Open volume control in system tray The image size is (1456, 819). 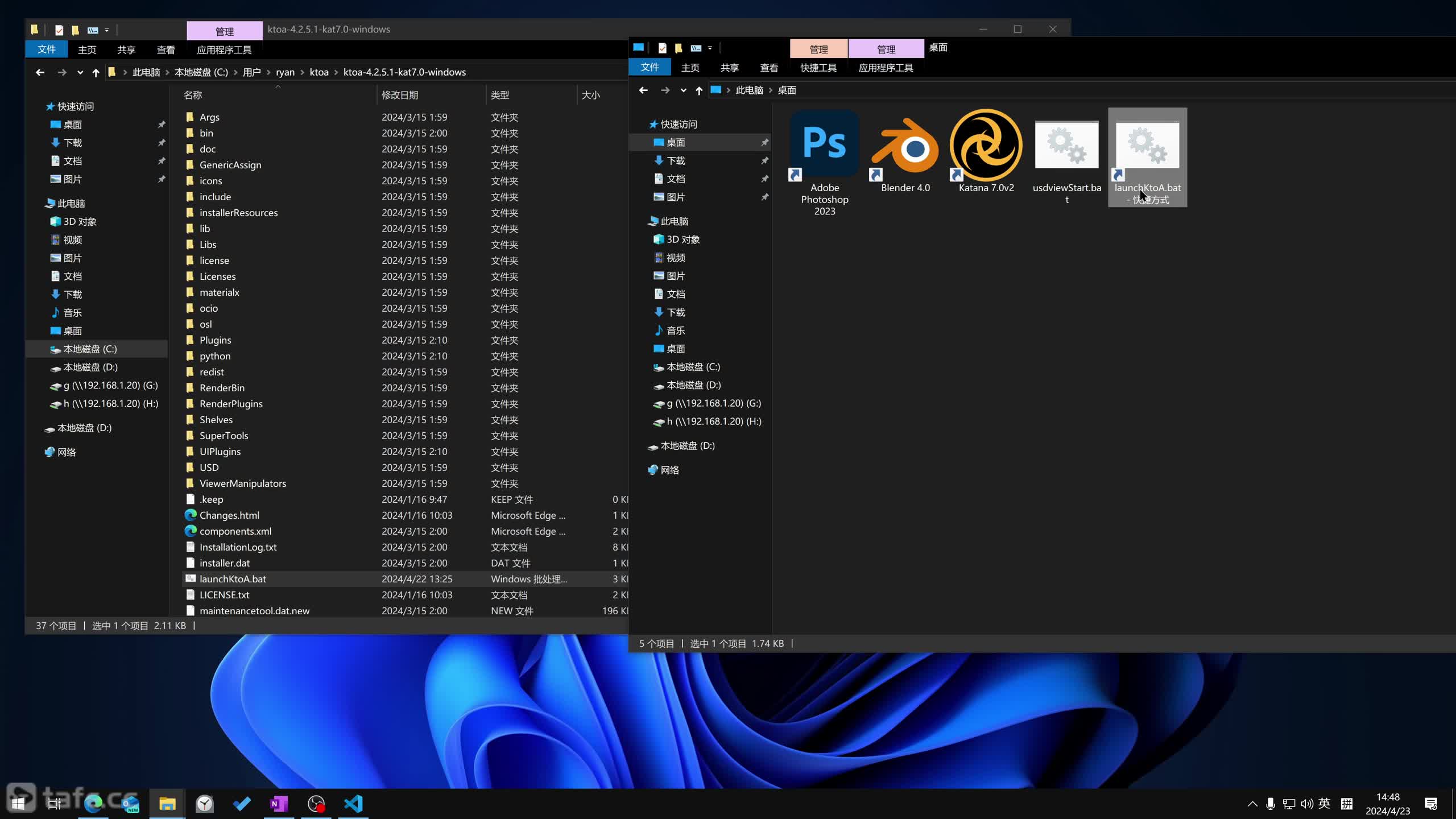pos(1307,804)
